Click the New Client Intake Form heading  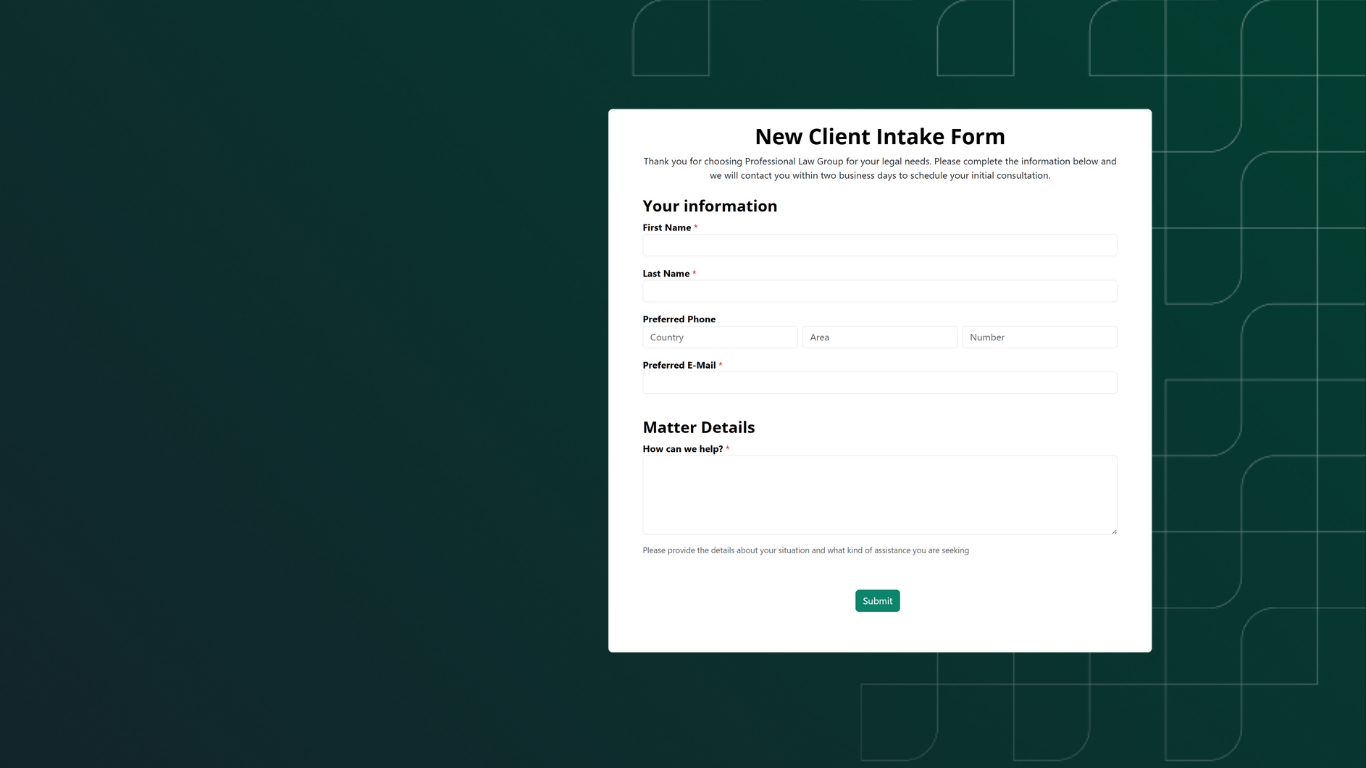[x=879, y=137]
